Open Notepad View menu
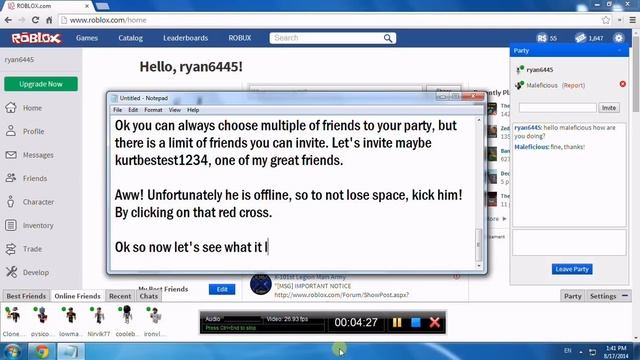The image size is (640, 360). [x=175, y=110]
